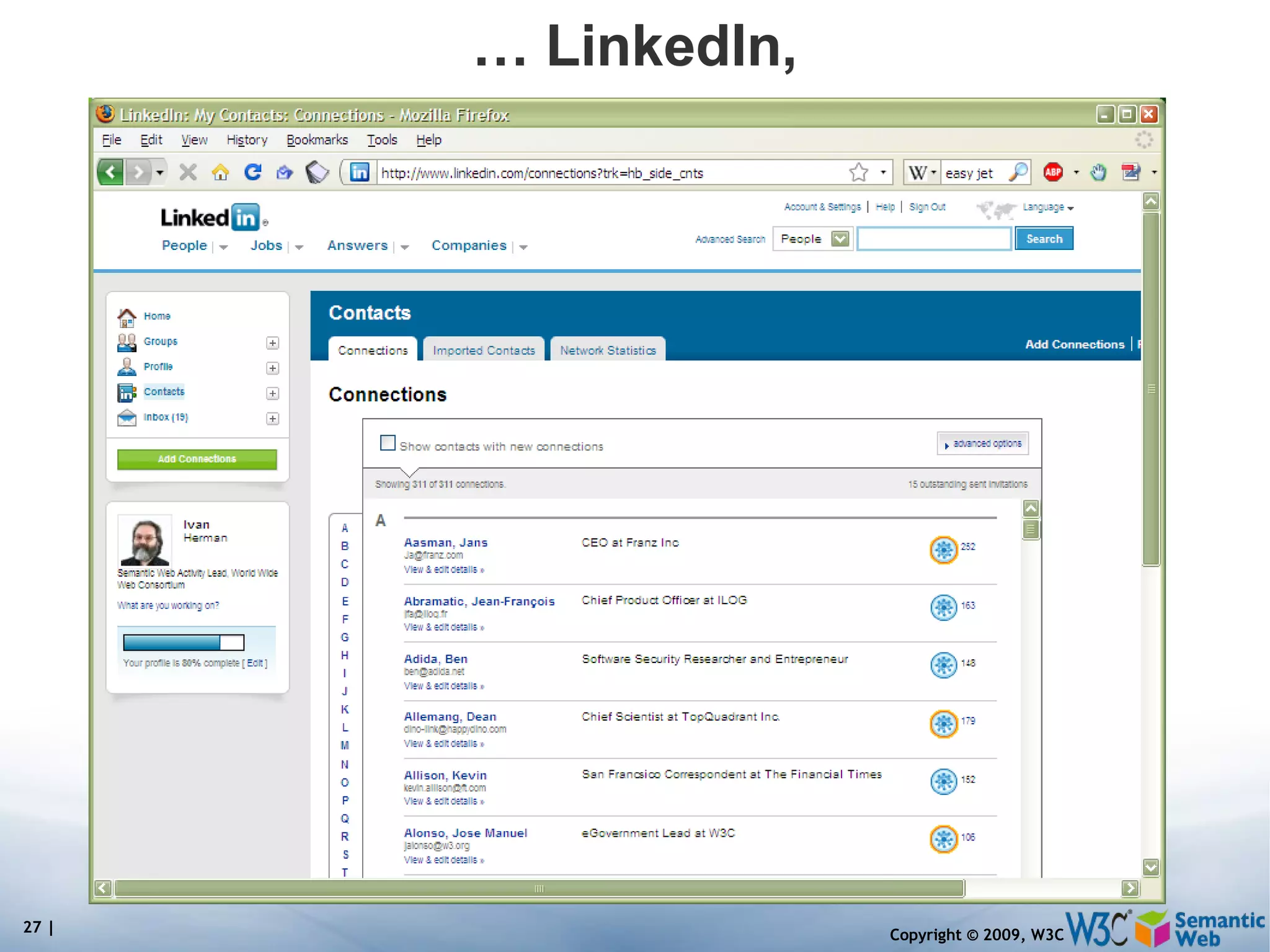Click the network icon for Aasman, Jans
Viewport: 1270px width, 952px height.
click(944, 549)
